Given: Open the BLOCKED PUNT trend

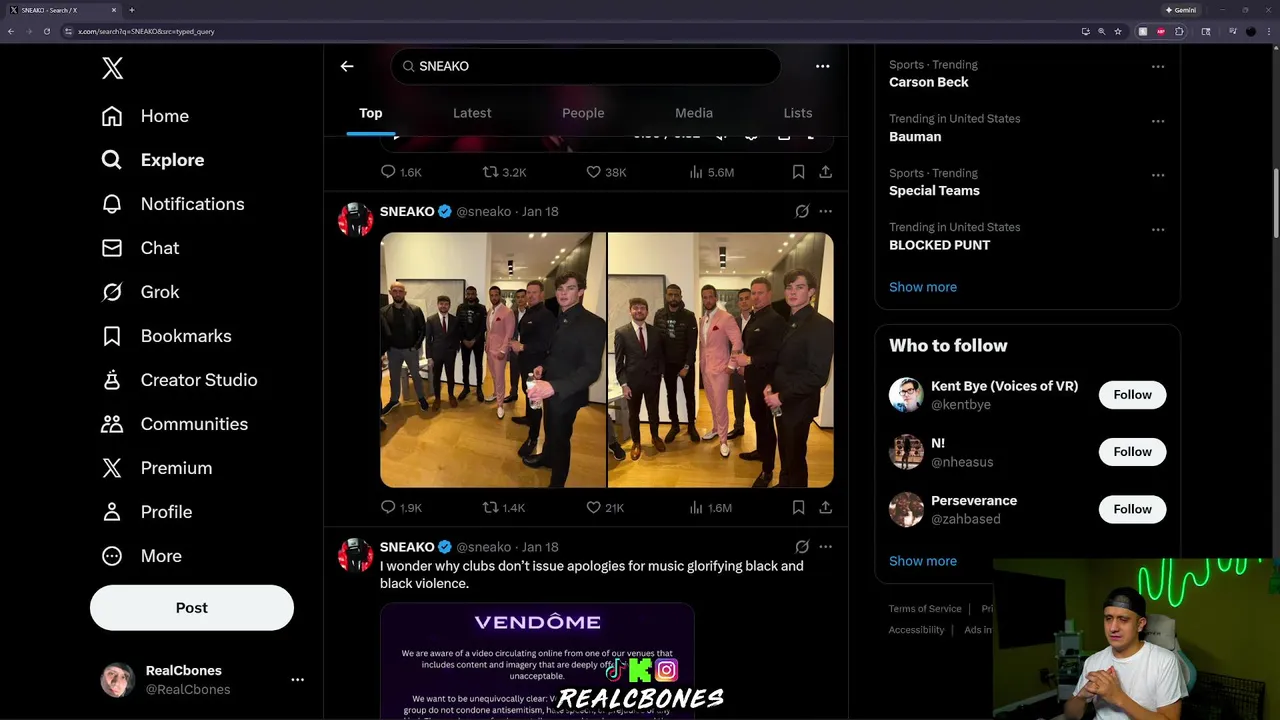Looking at the screenshot, I should click(940, 245).
